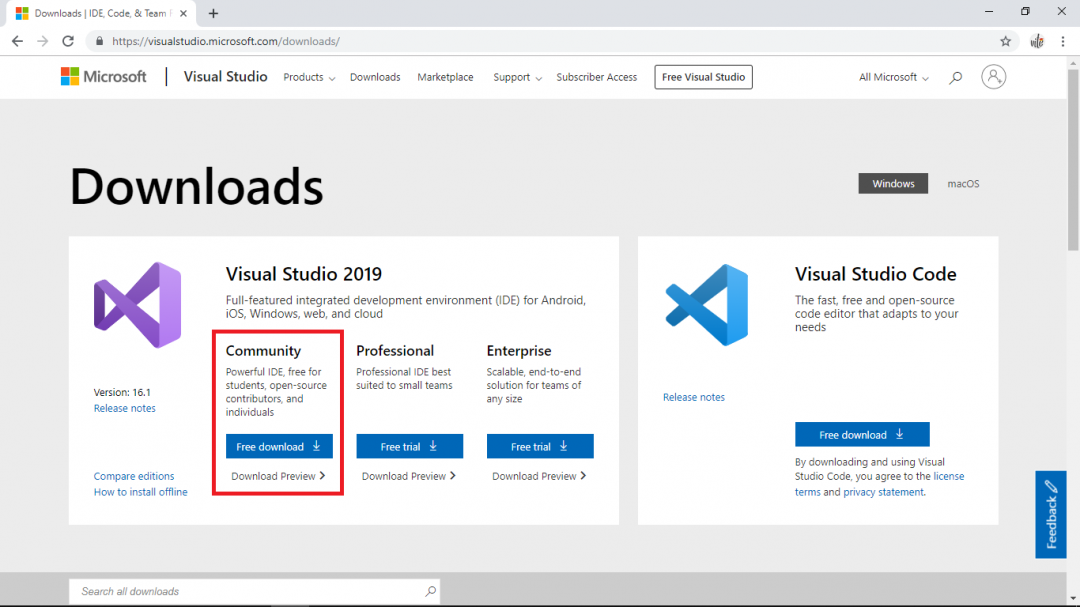Open the sign-in account icon
1080x607 pixels.
(993, 76)
